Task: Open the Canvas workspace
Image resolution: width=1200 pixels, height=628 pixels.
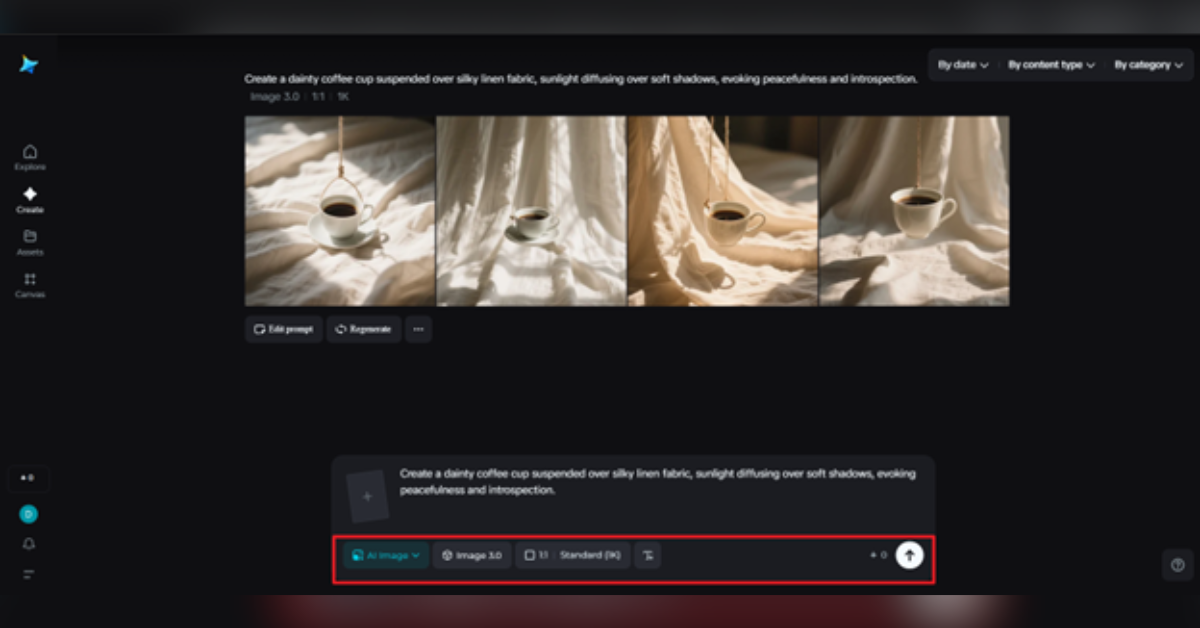Action: [x=29, y=285]
